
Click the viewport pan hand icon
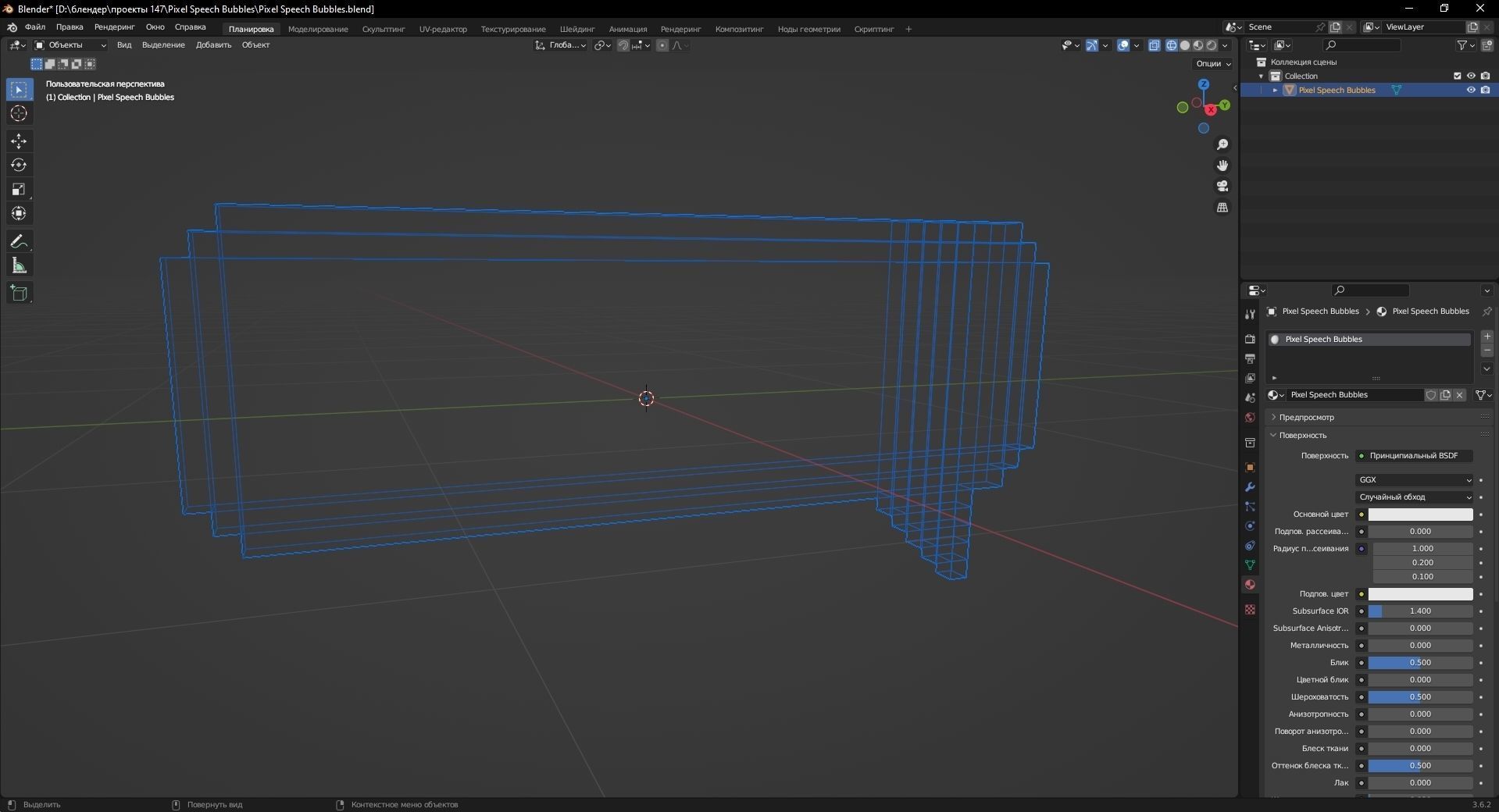coord(1222,166)
